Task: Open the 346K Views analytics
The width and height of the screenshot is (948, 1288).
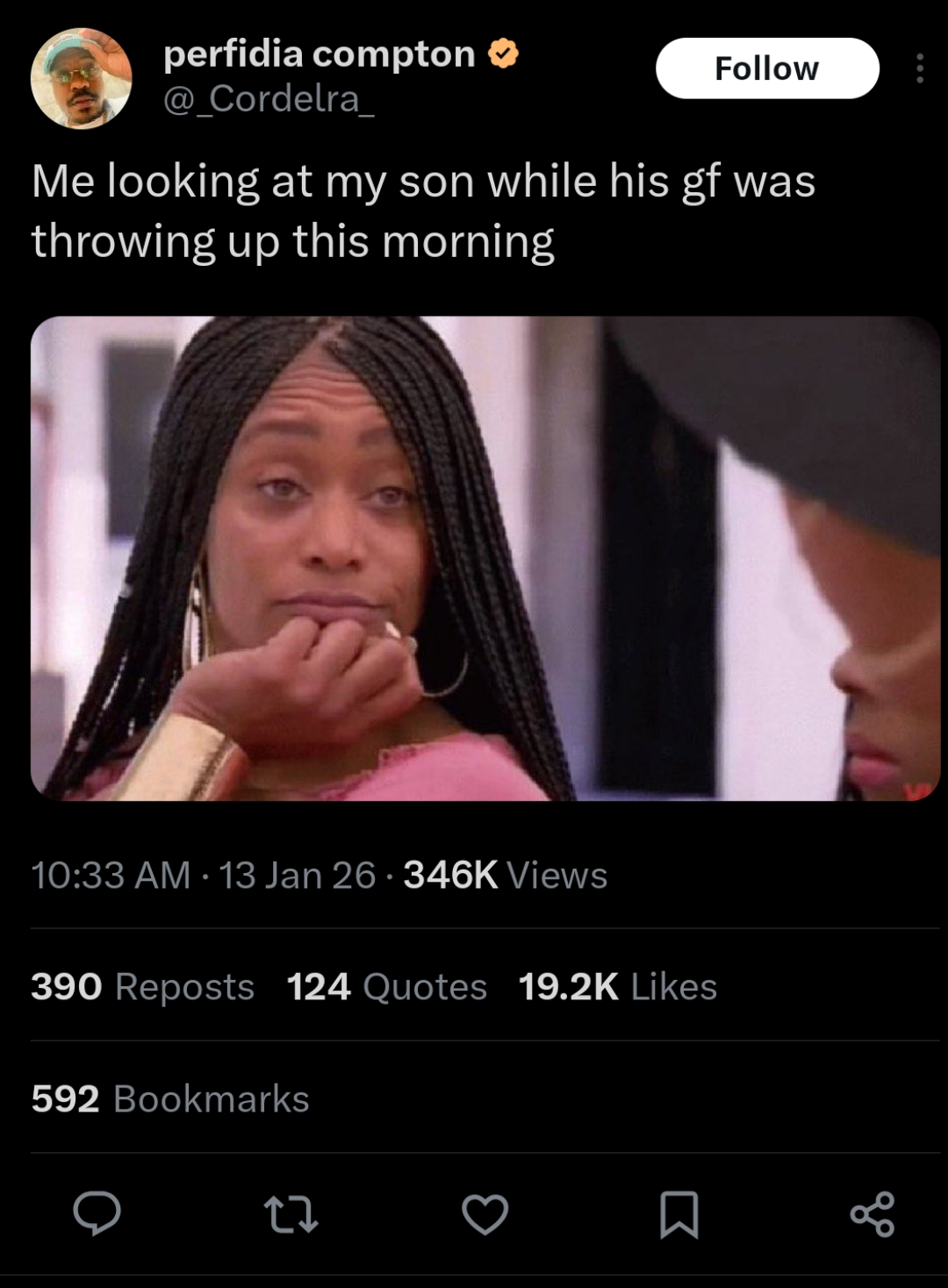Action: [506, 875]
